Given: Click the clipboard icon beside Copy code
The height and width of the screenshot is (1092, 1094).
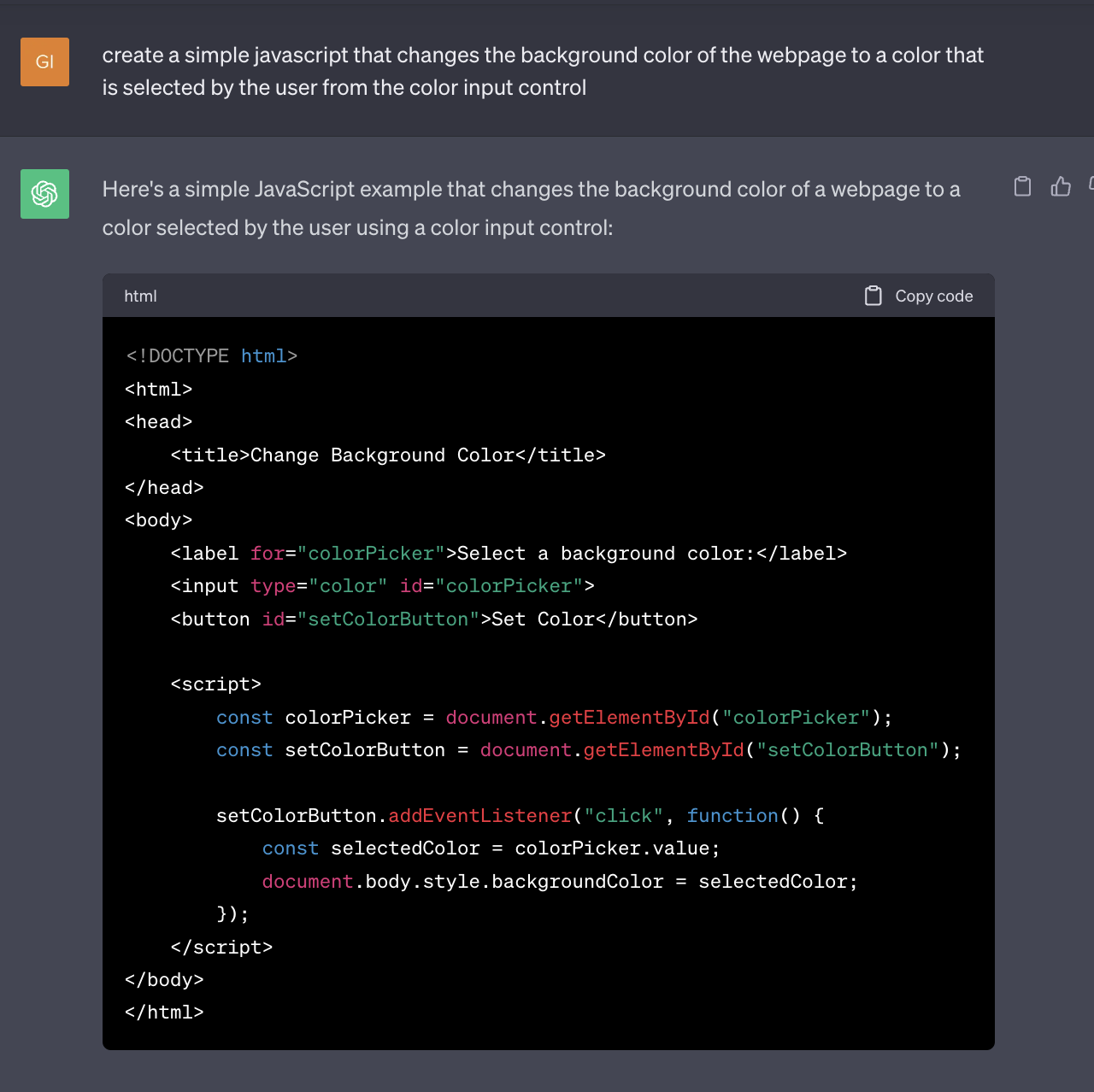Looking at the screenshot, I should click(x=873, y=296).
